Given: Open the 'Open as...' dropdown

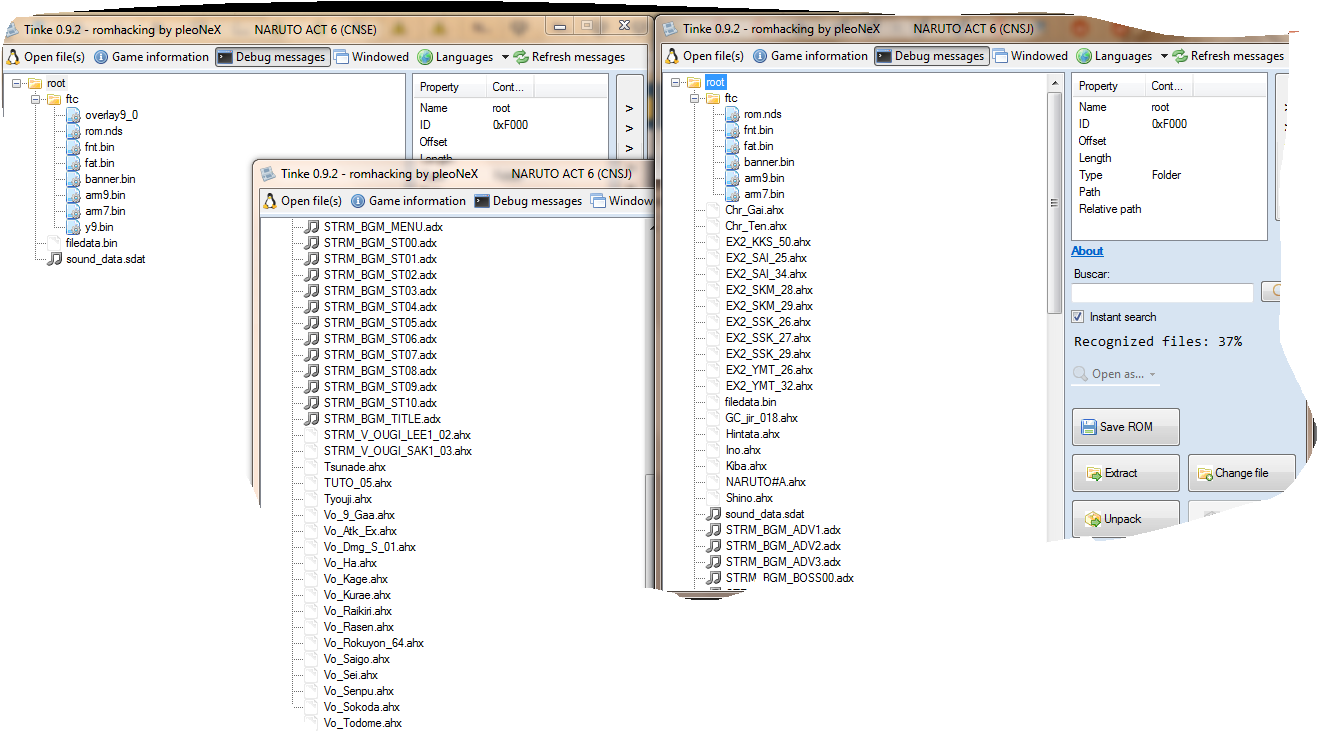Looking at the screenshot, I should [1115, 374].
